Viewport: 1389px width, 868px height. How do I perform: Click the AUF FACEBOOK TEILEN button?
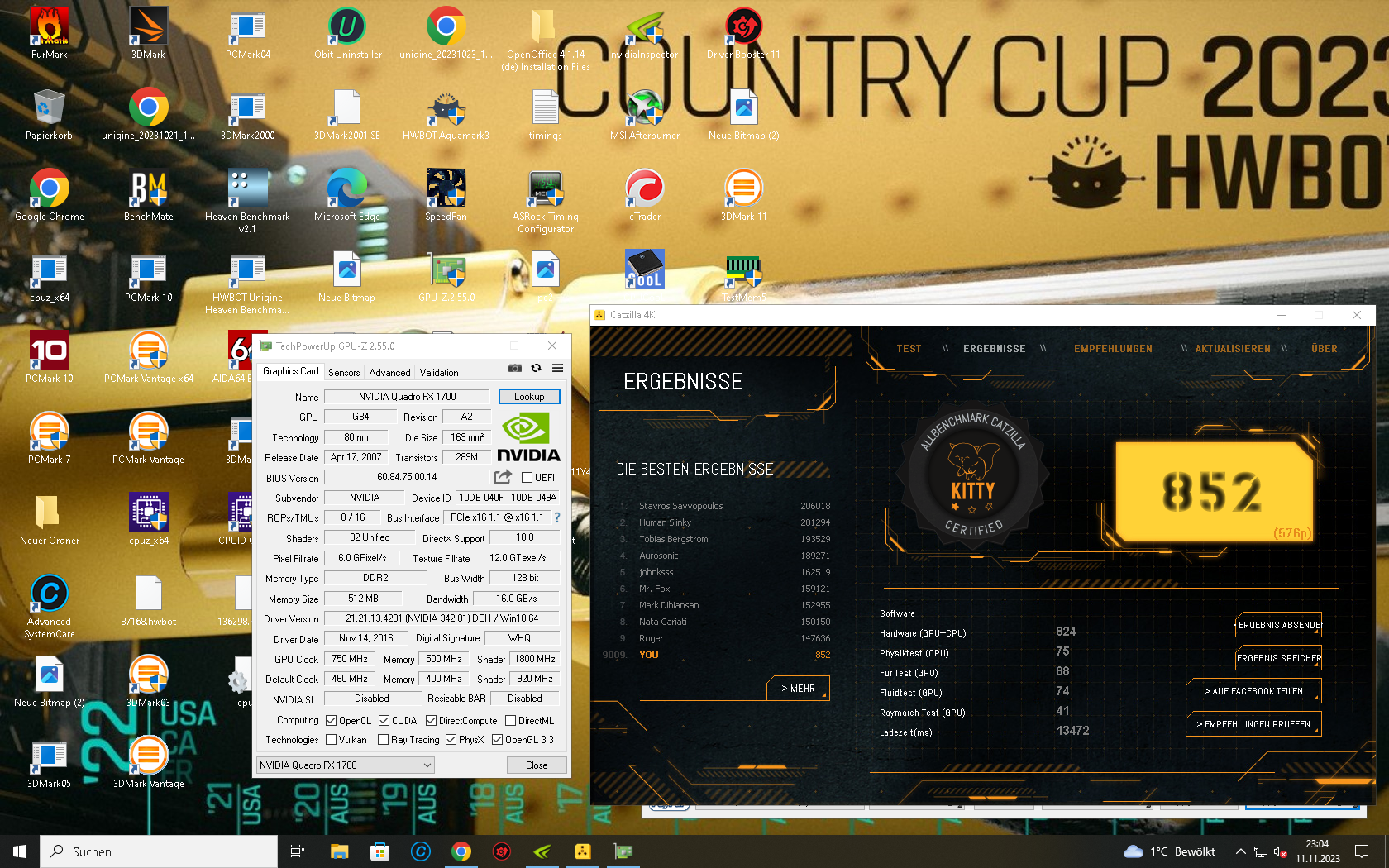point(1253,691)
